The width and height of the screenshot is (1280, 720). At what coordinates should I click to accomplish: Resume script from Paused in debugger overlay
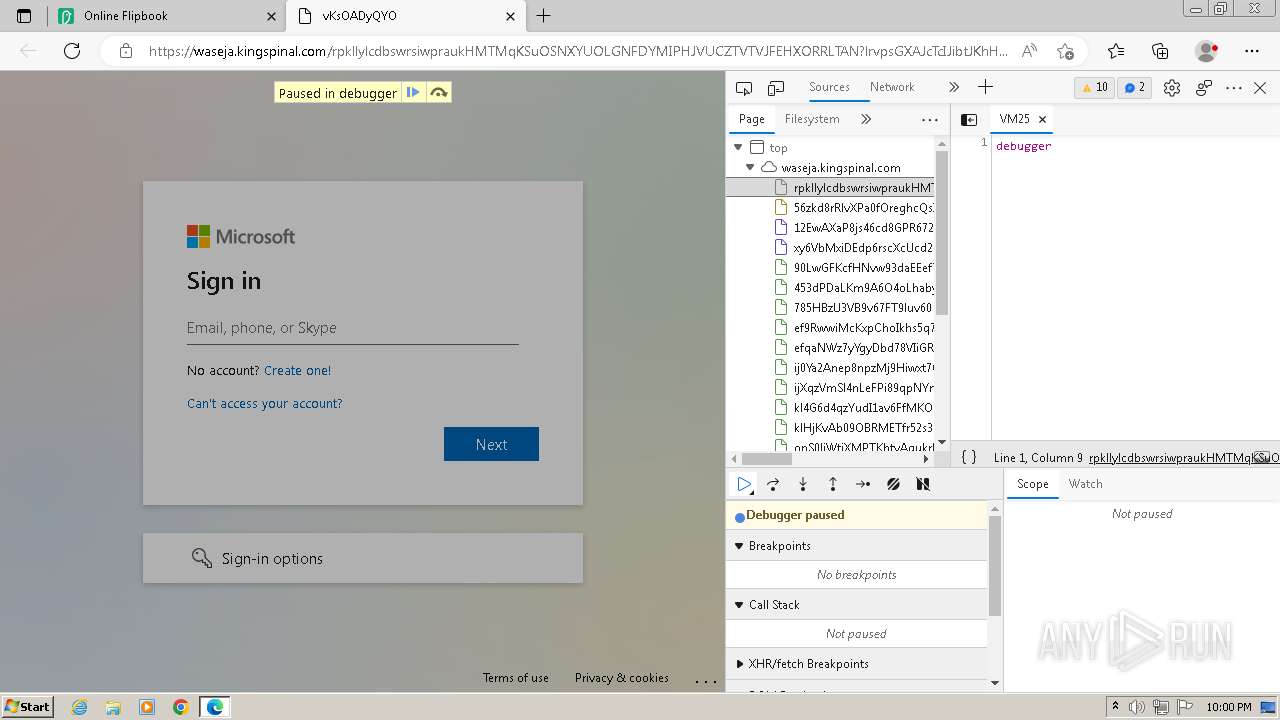413,93
